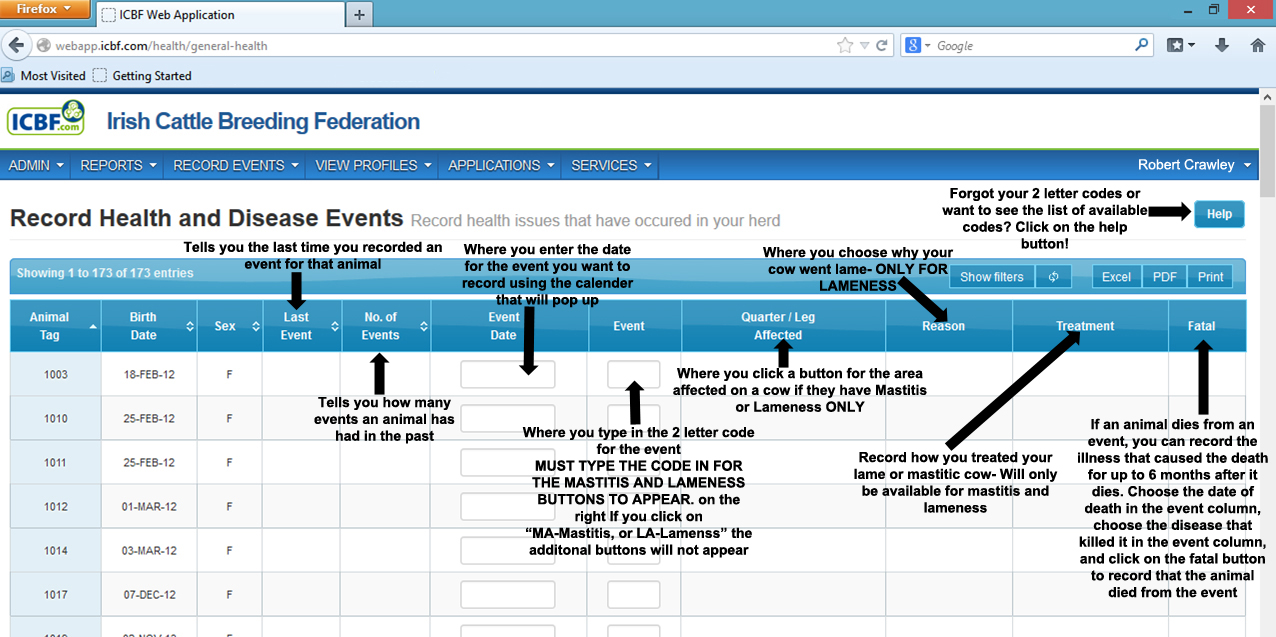Screen dimensions: 1276x637
Task: Open the Firefox application menu
Action: pyautogui.click(x=44, y=9)
